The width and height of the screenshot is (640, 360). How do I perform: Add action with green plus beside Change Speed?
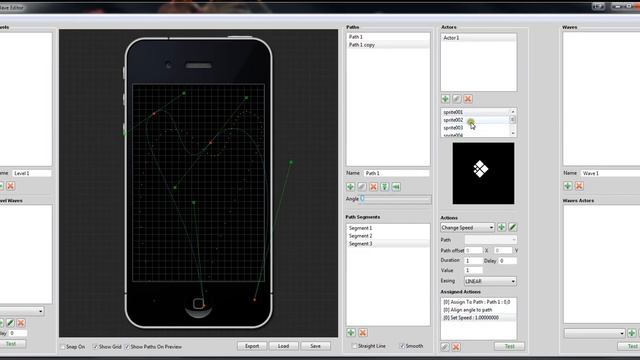(501, 227)
